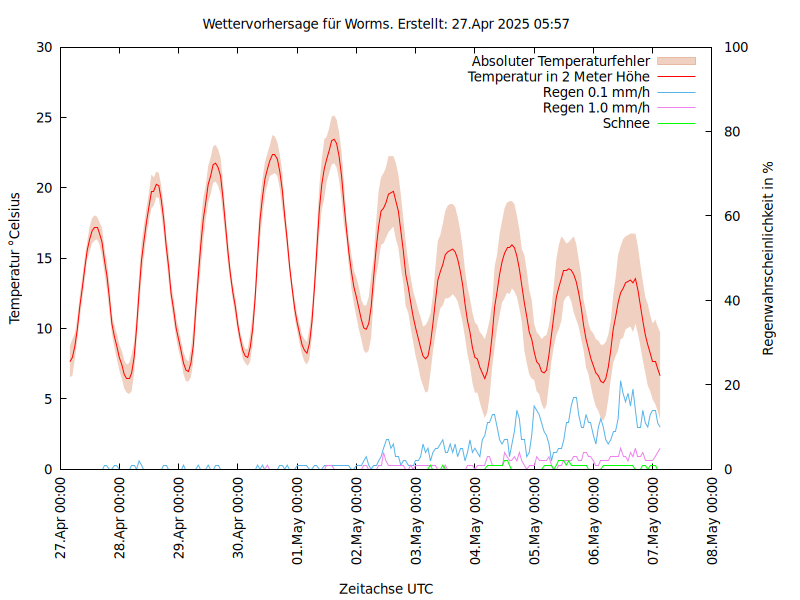Select the '04.May 00:00' axis date label
Screen dimensions: 800x600
(x=476, y=520)
